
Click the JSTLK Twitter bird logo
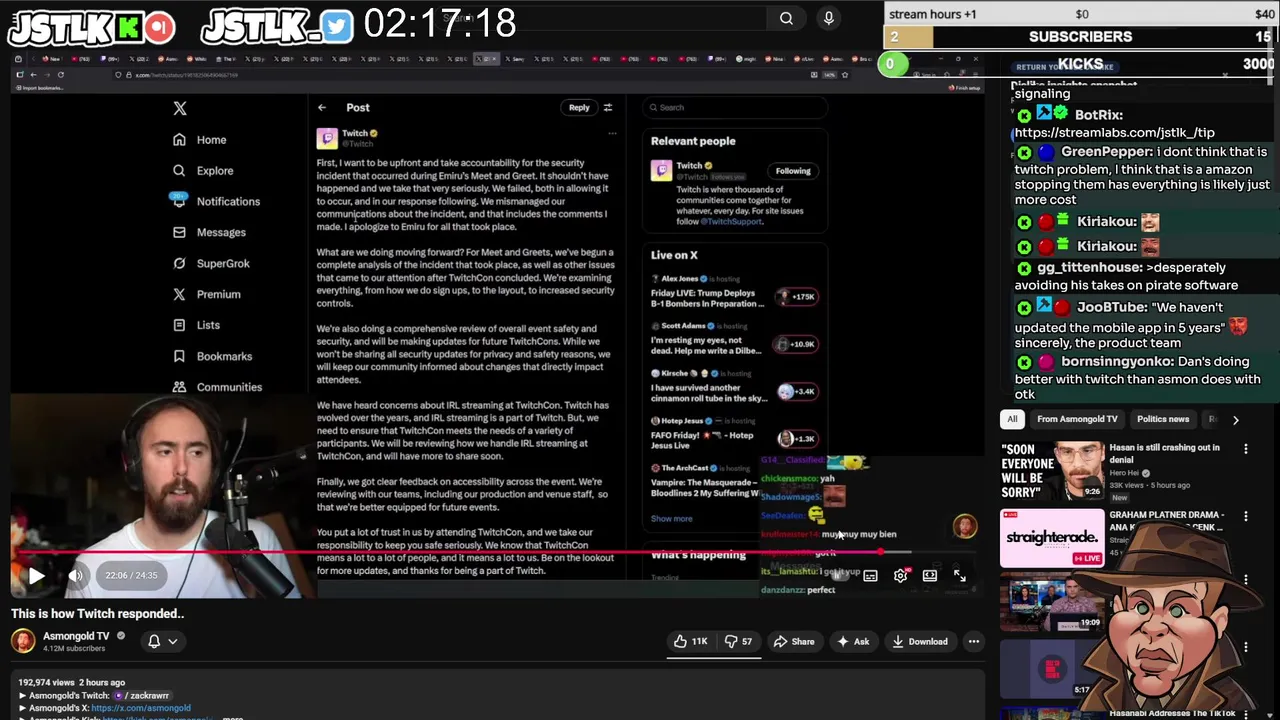click(337, 27)
